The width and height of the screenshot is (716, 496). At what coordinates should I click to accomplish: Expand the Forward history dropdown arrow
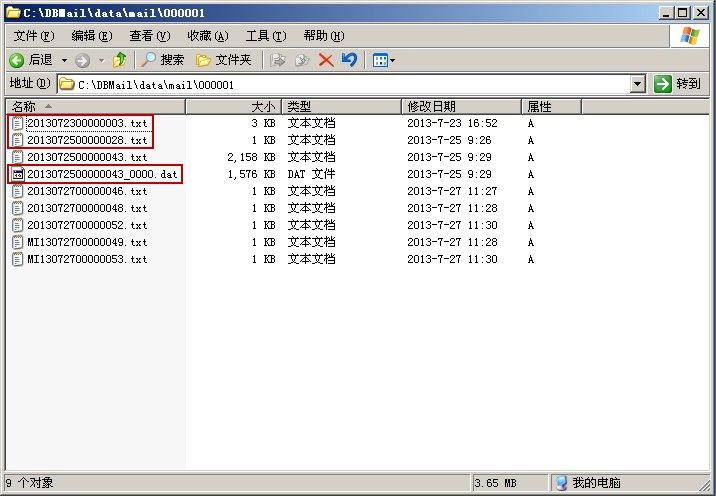tap(101, 60)
